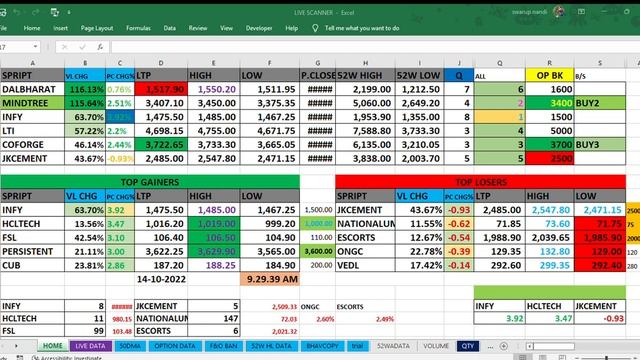
Task: Switch to QTY sheet tab
Action: (x=468, y=346)
